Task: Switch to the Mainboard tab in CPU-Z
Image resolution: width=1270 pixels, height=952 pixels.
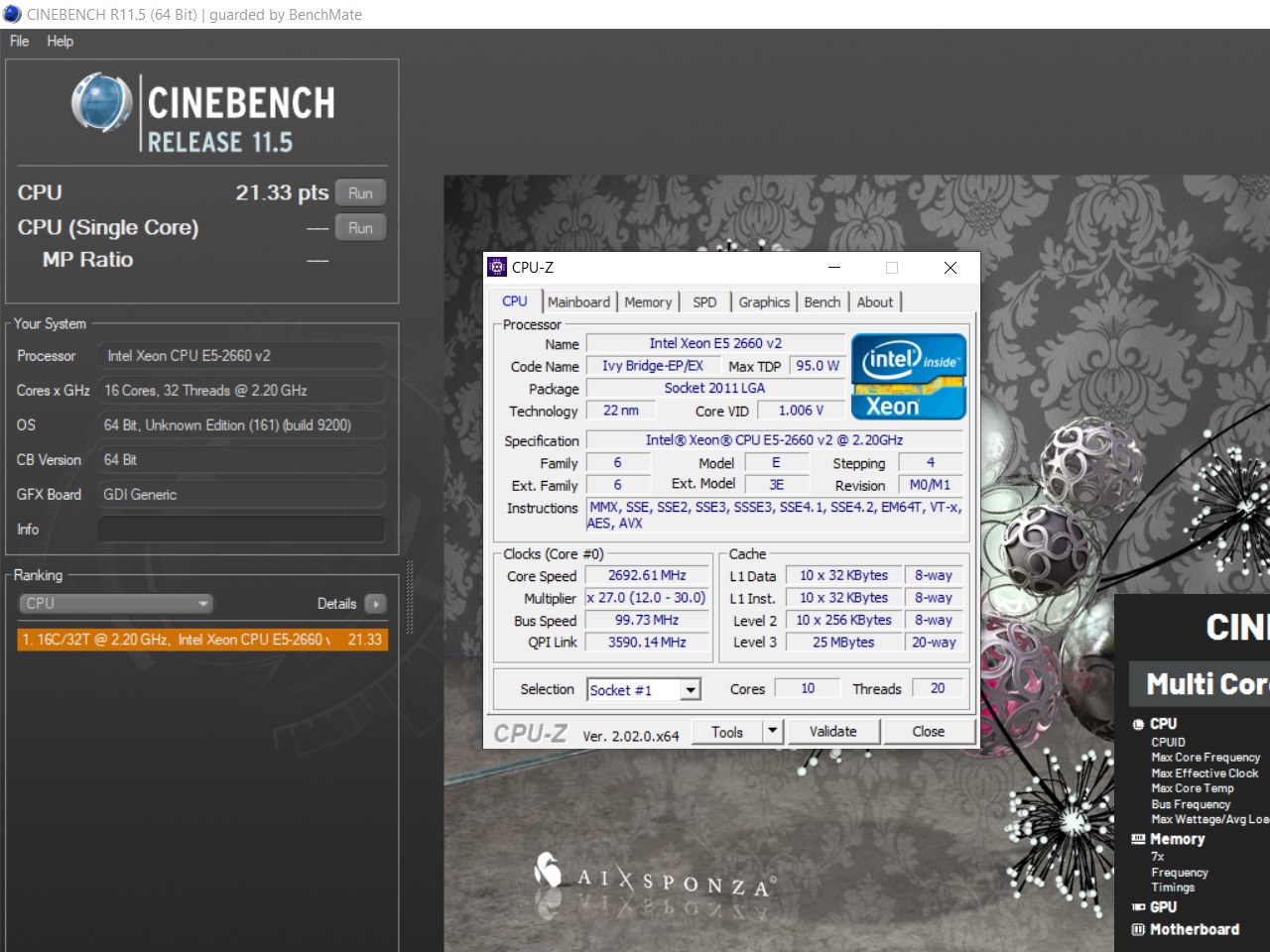Action: coord(578,302)
